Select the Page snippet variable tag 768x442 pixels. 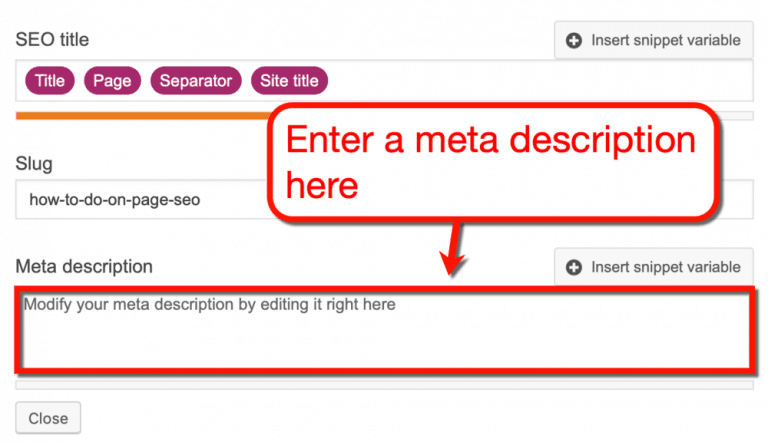coord(112,81)
